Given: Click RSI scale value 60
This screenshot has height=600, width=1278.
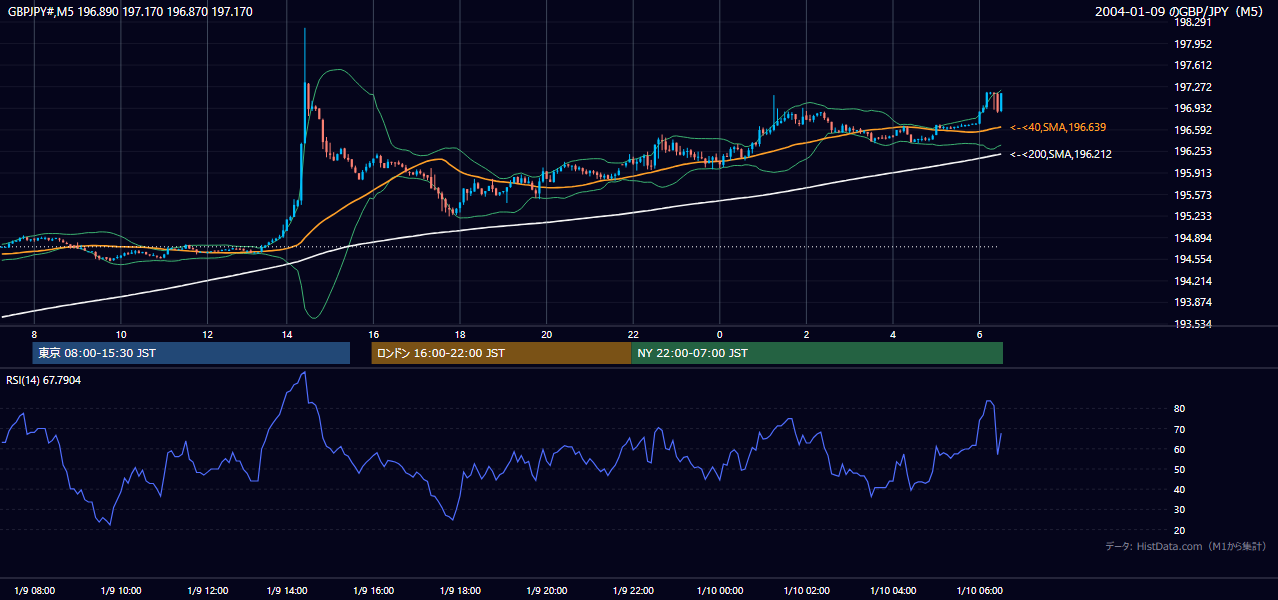Looking at the screenshot, I should [1179, 449].
